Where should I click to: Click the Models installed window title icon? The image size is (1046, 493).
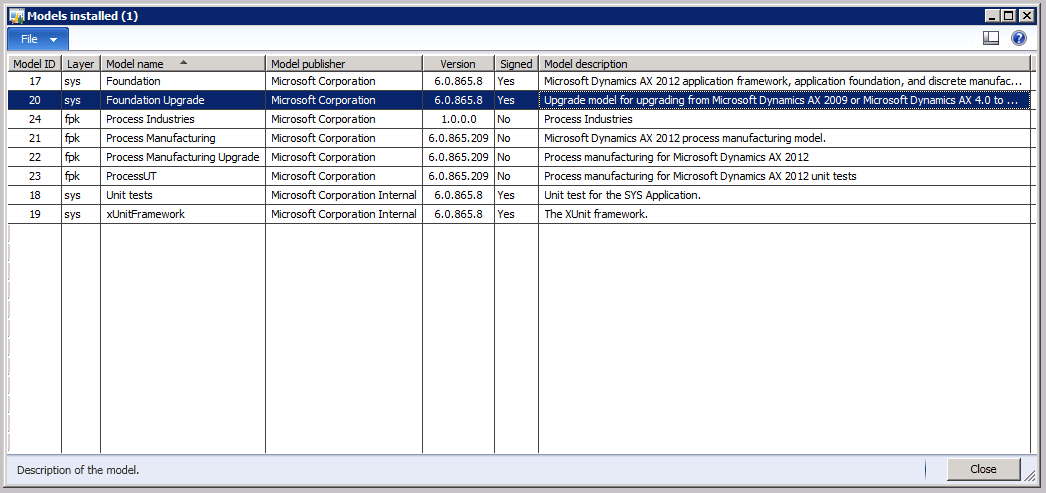(17, 15)
